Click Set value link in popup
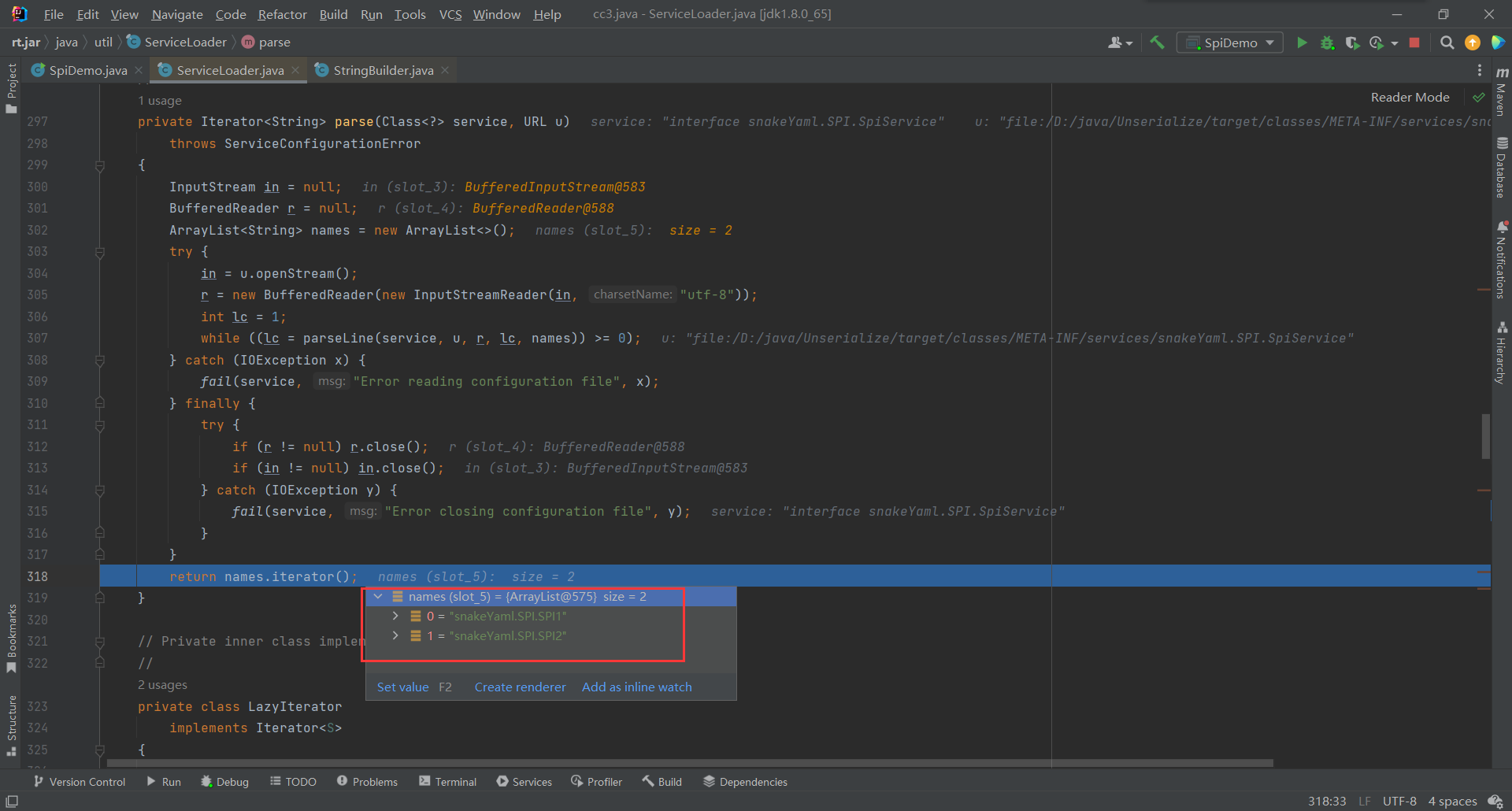Image resolution: width=1512 pixels, height=811 pixels. click(403, 687)
